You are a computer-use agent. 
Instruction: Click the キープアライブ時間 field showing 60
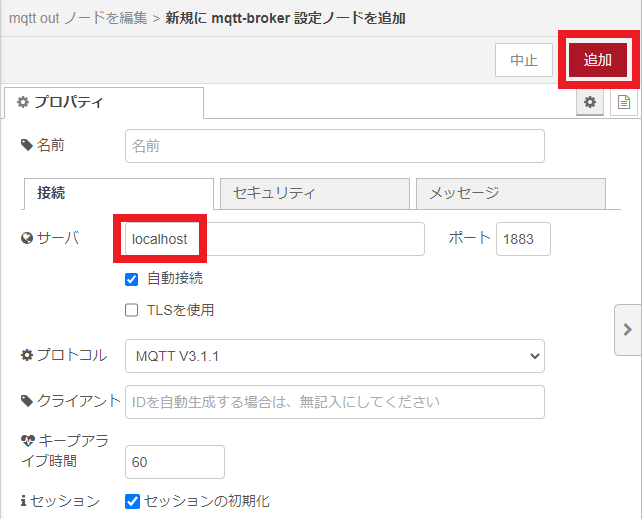click(175, 462)
